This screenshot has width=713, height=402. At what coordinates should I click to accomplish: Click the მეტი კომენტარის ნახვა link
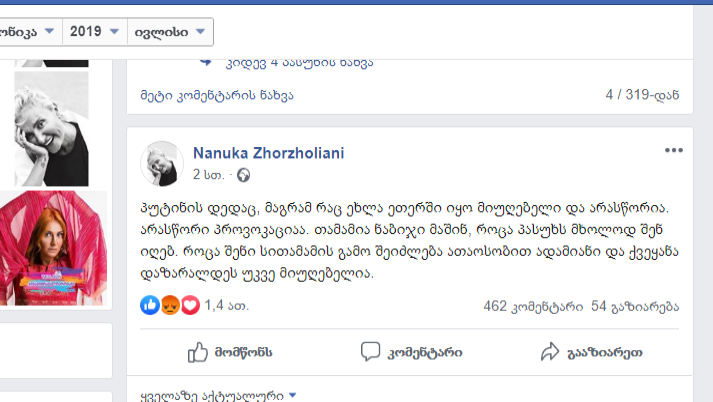(x=217, y=95)
